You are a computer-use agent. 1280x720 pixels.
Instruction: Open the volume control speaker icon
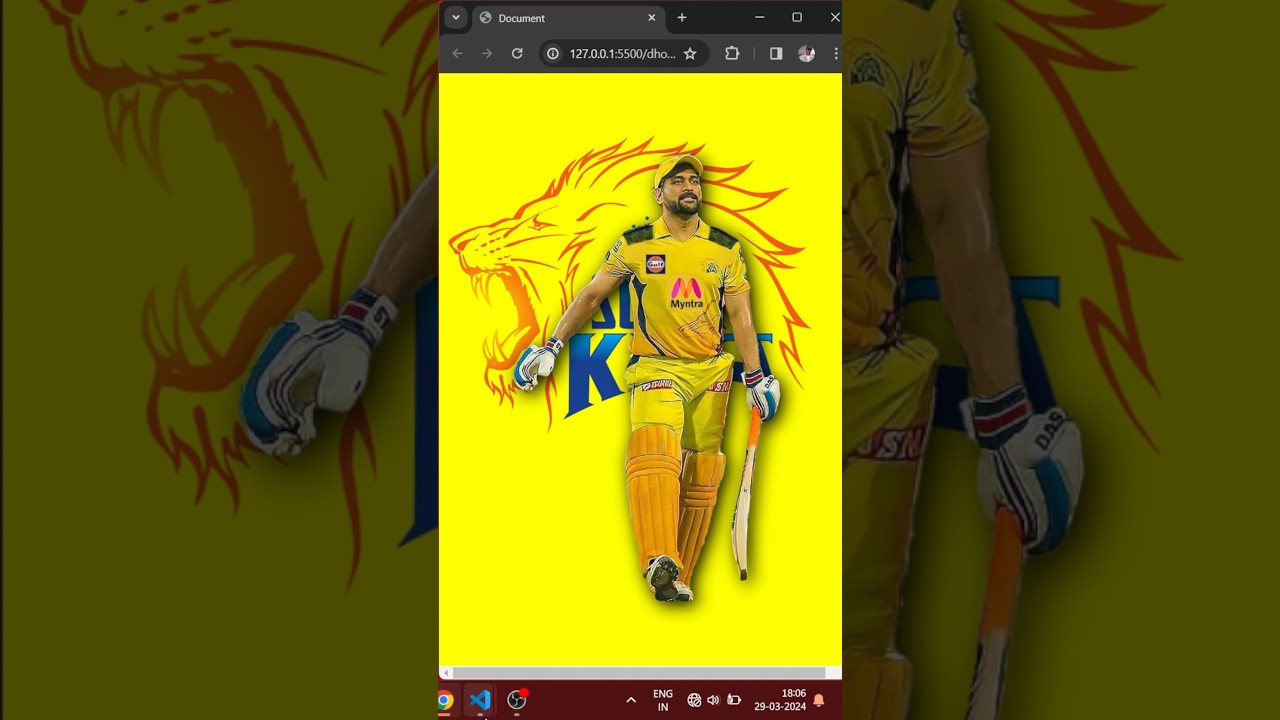pos(713,700)
